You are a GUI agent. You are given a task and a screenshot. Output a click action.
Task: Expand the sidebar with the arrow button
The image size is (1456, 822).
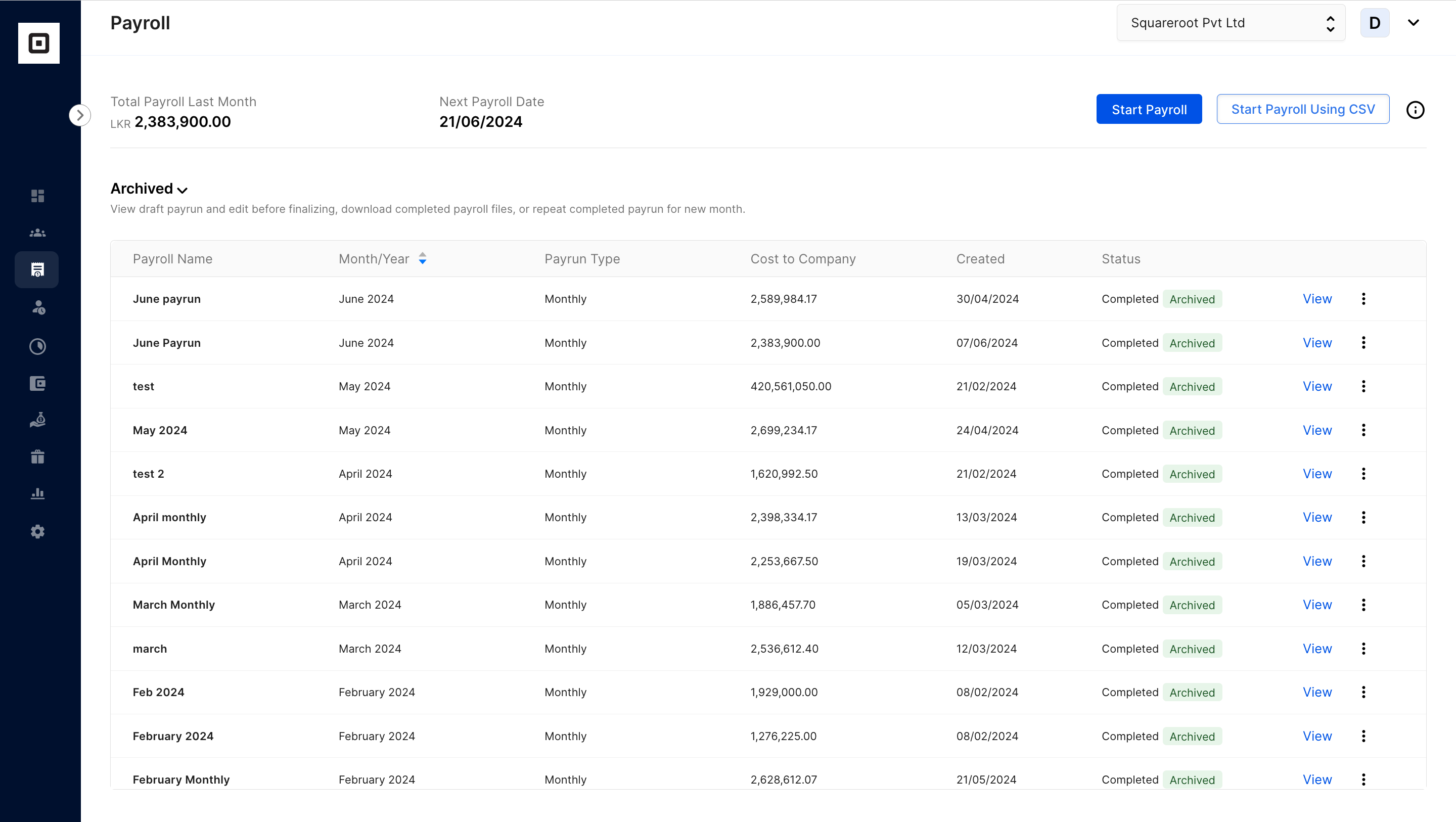80,115
